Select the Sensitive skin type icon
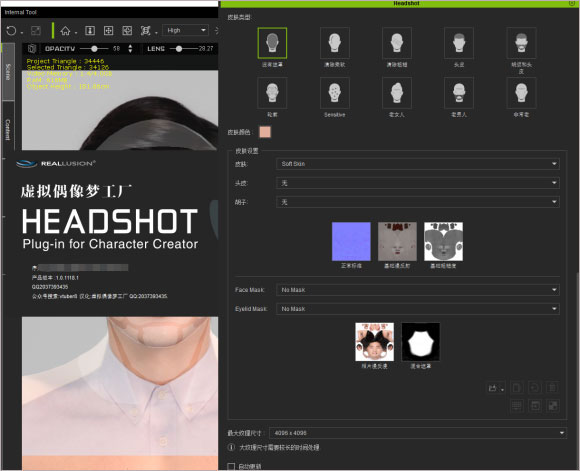 [x=334, y=93]
